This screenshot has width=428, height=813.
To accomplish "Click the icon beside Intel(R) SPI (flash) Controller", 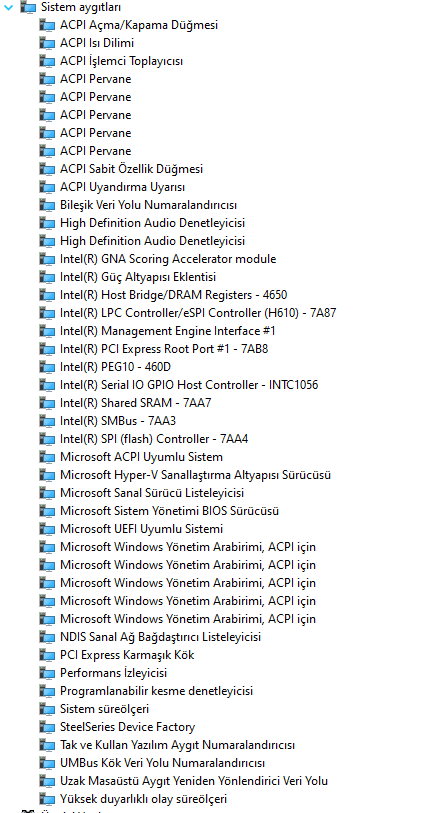I will 47,439.
